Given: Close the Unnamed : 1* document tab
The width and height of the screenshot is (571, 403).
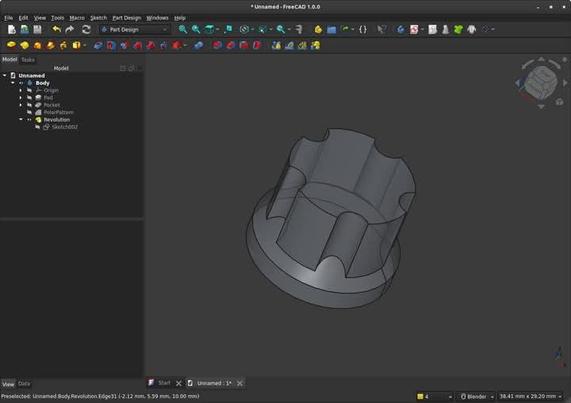Looking at the screenshot, I should click(240, 383).
